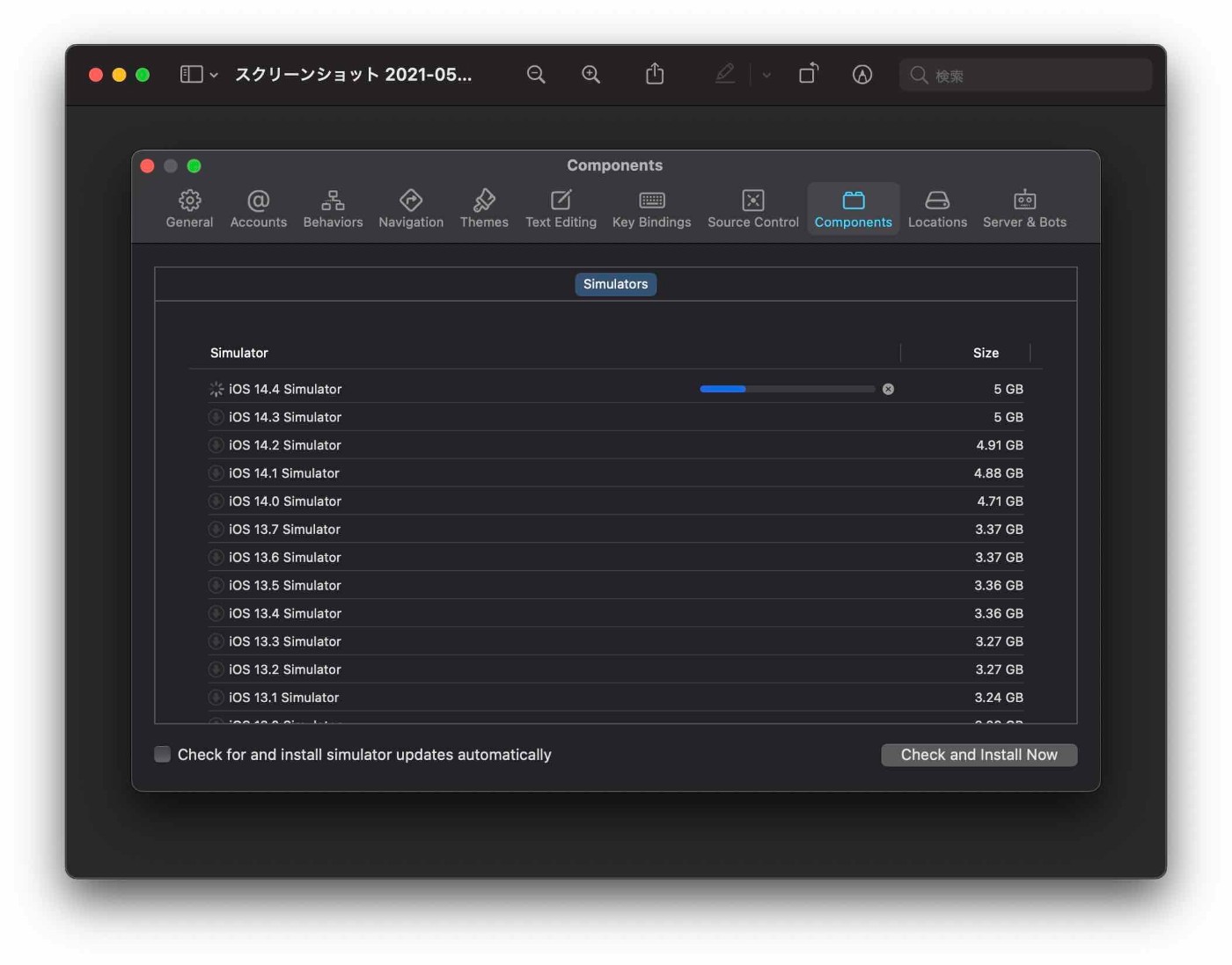Image resolution: width=1232 pixels, height=965 pixels.
Task: Open the Accounts preferences pane
Action: (x=258, y=209)
